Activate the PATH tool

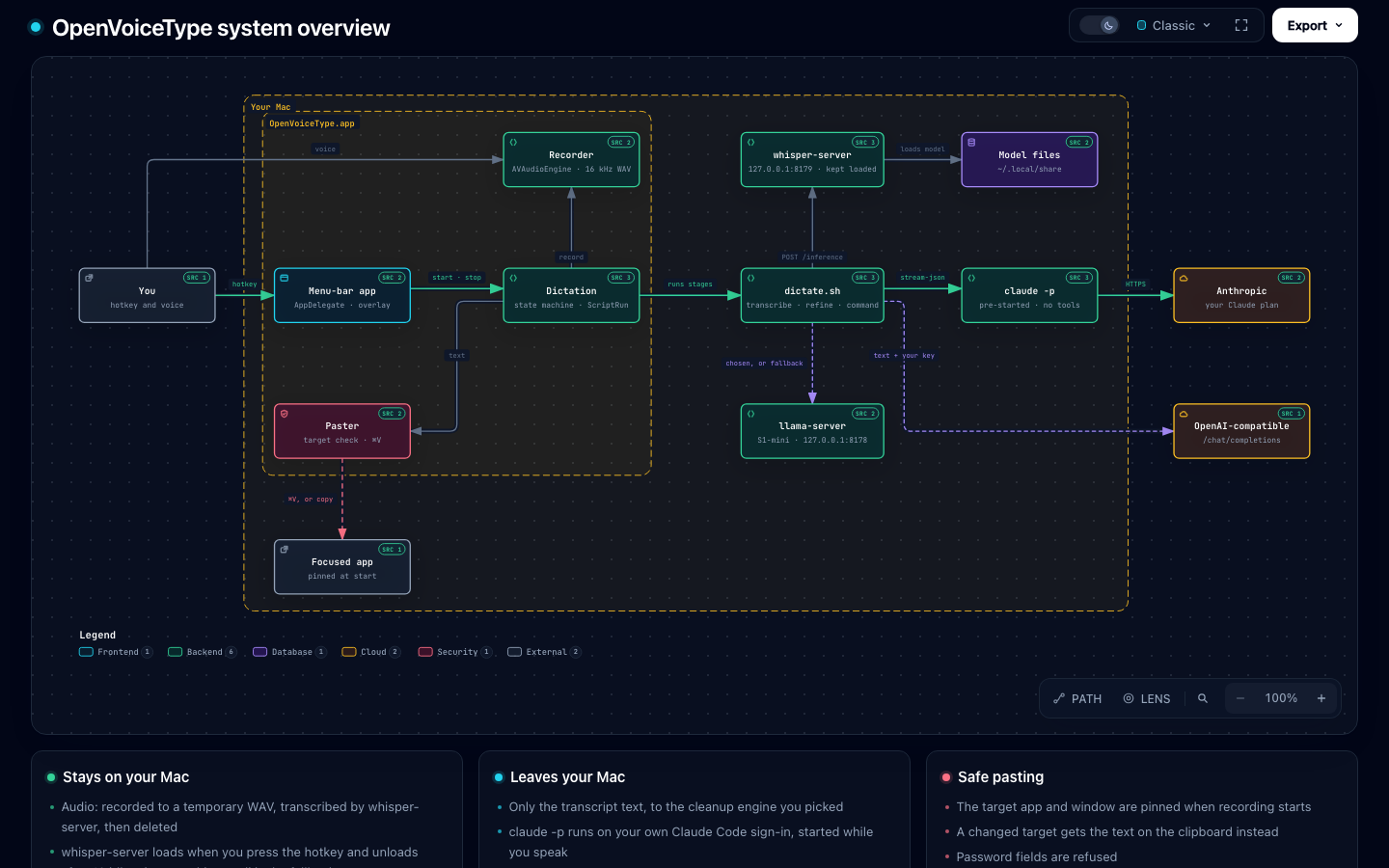[1077, 698]
